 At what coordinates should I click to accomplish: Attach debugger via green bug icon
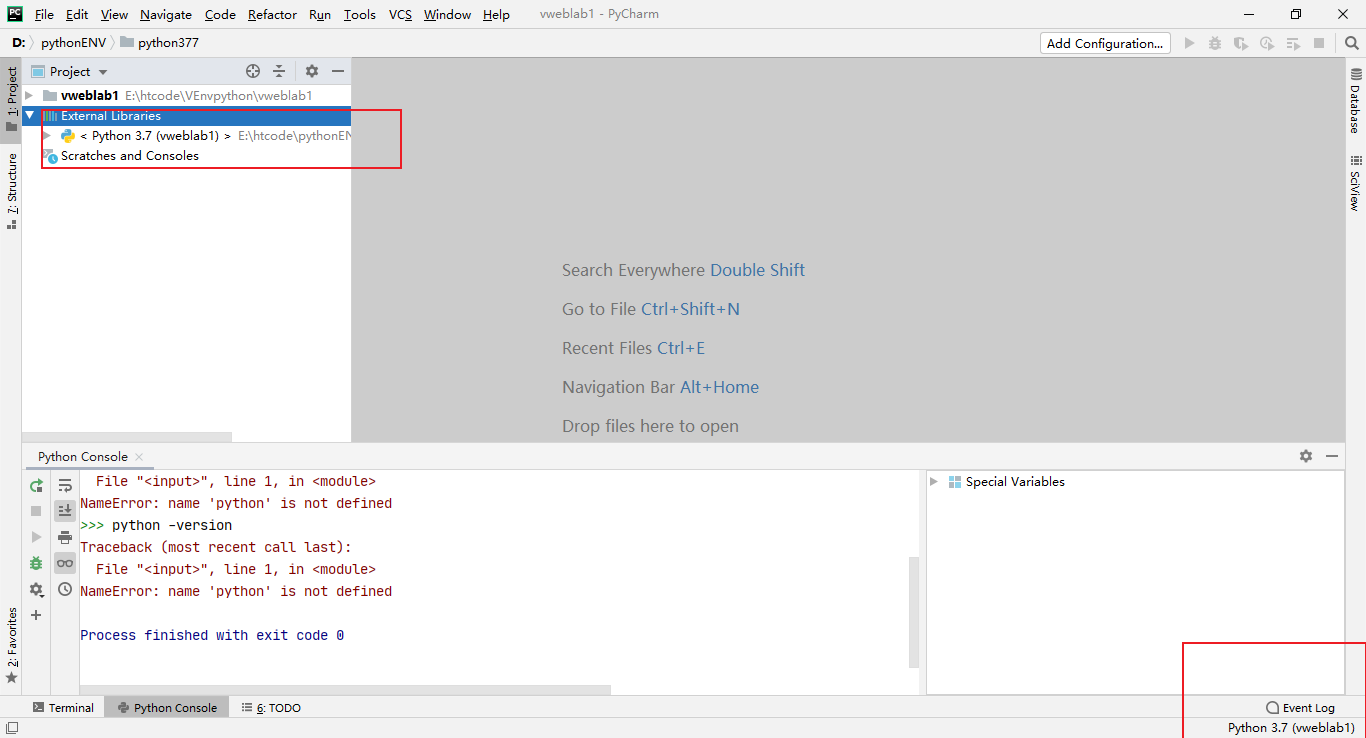click(x=36, y=563)
